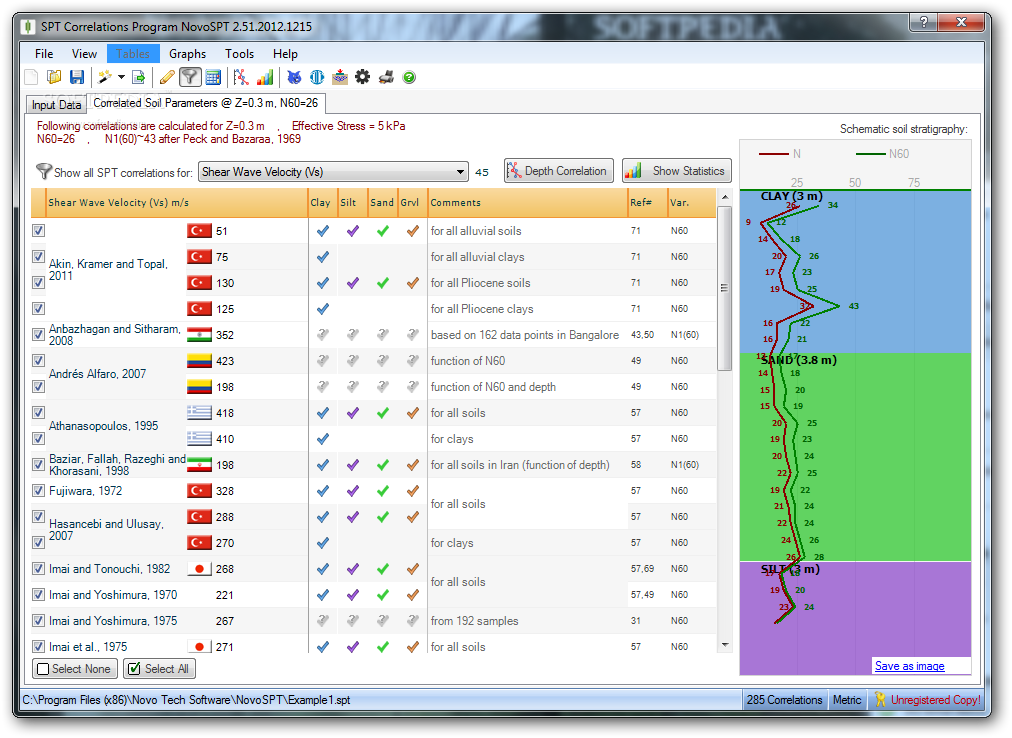Click '285 Correlations' in status bar
This screenshot has height=738, width=1012.
pyautogui.click(x=784, y=700)
